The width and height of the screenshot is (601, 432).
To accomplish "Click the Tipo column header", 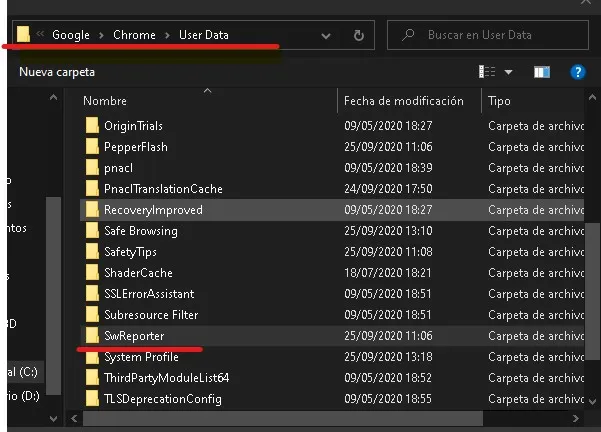I will pyautogui.click(x=499, y=101).
